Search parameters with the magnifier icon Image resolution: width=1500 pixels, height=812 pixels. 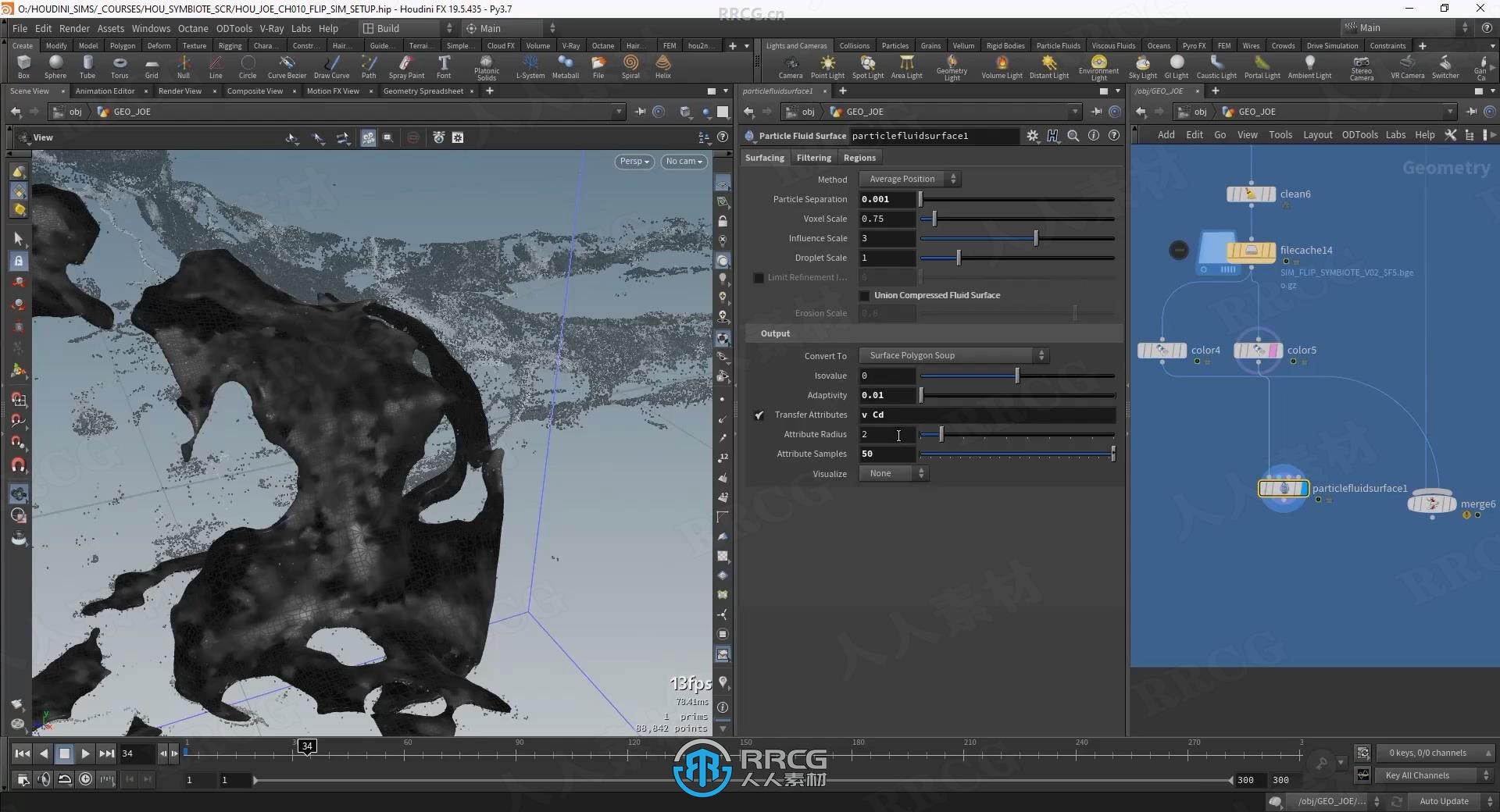tap(1073, 136)
